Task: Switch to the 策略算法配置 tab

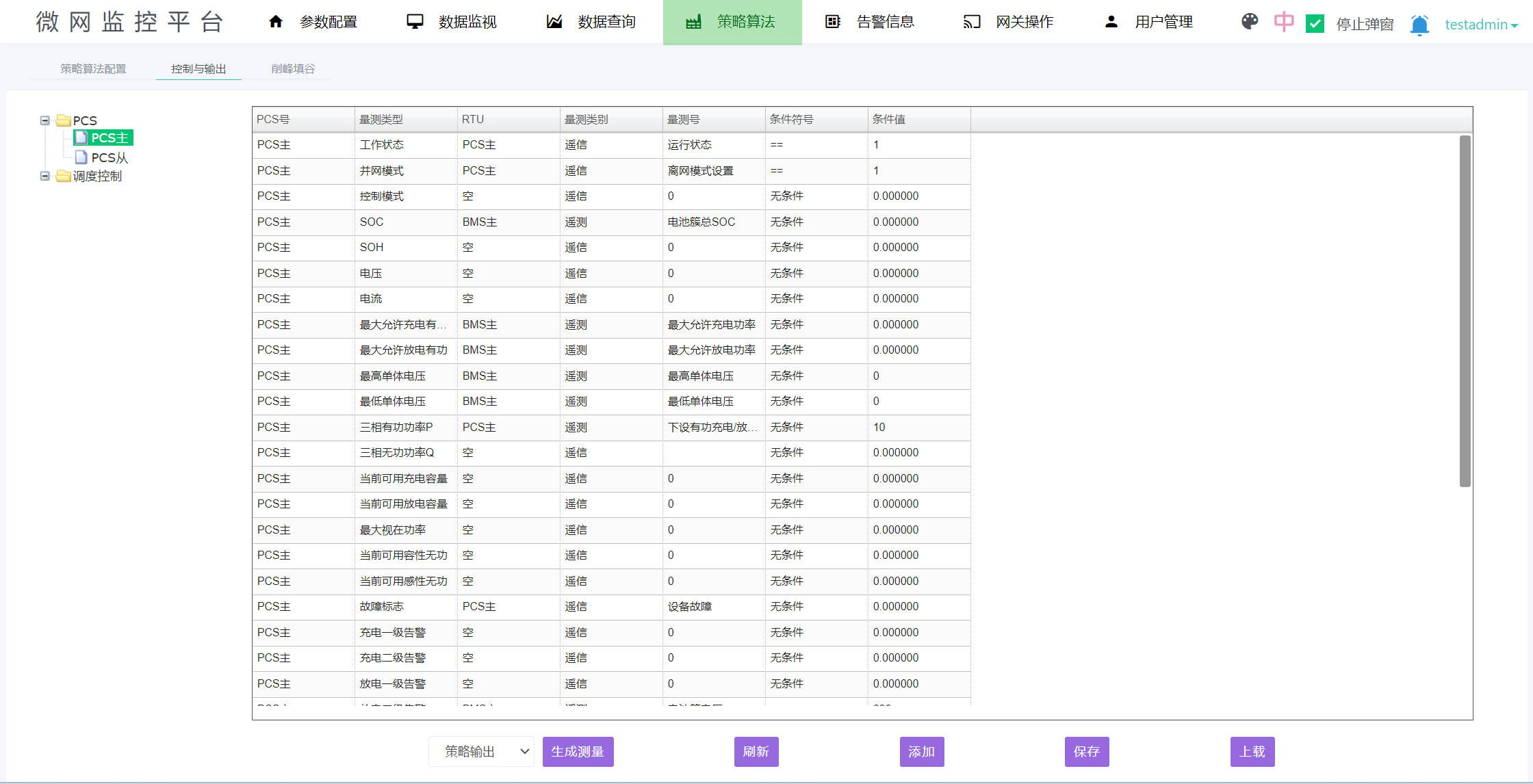Action: [93, 68]
